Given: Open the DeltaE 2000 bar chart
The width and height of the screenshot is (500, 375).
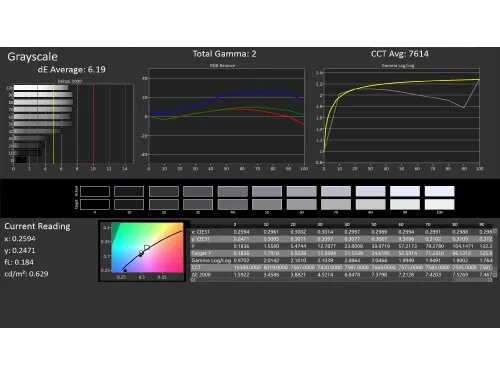Looking at the screenshot, I should point(73,123).
